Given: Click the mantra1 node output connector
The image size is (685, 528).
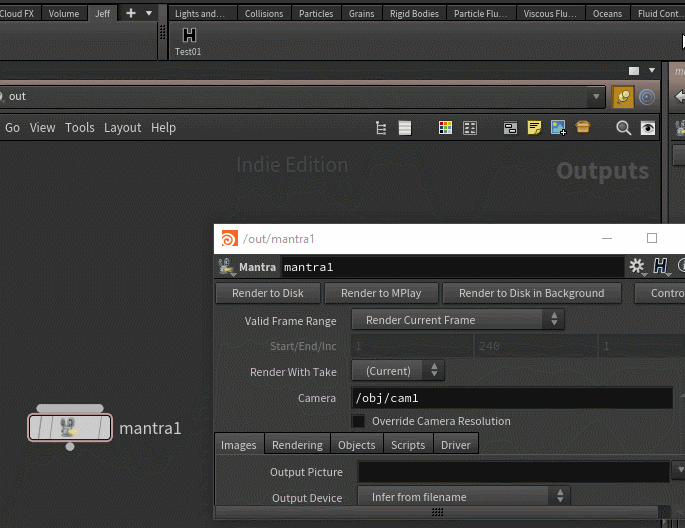Looking at the screenshot, I should pyautogui.click(x=70, y=447).
